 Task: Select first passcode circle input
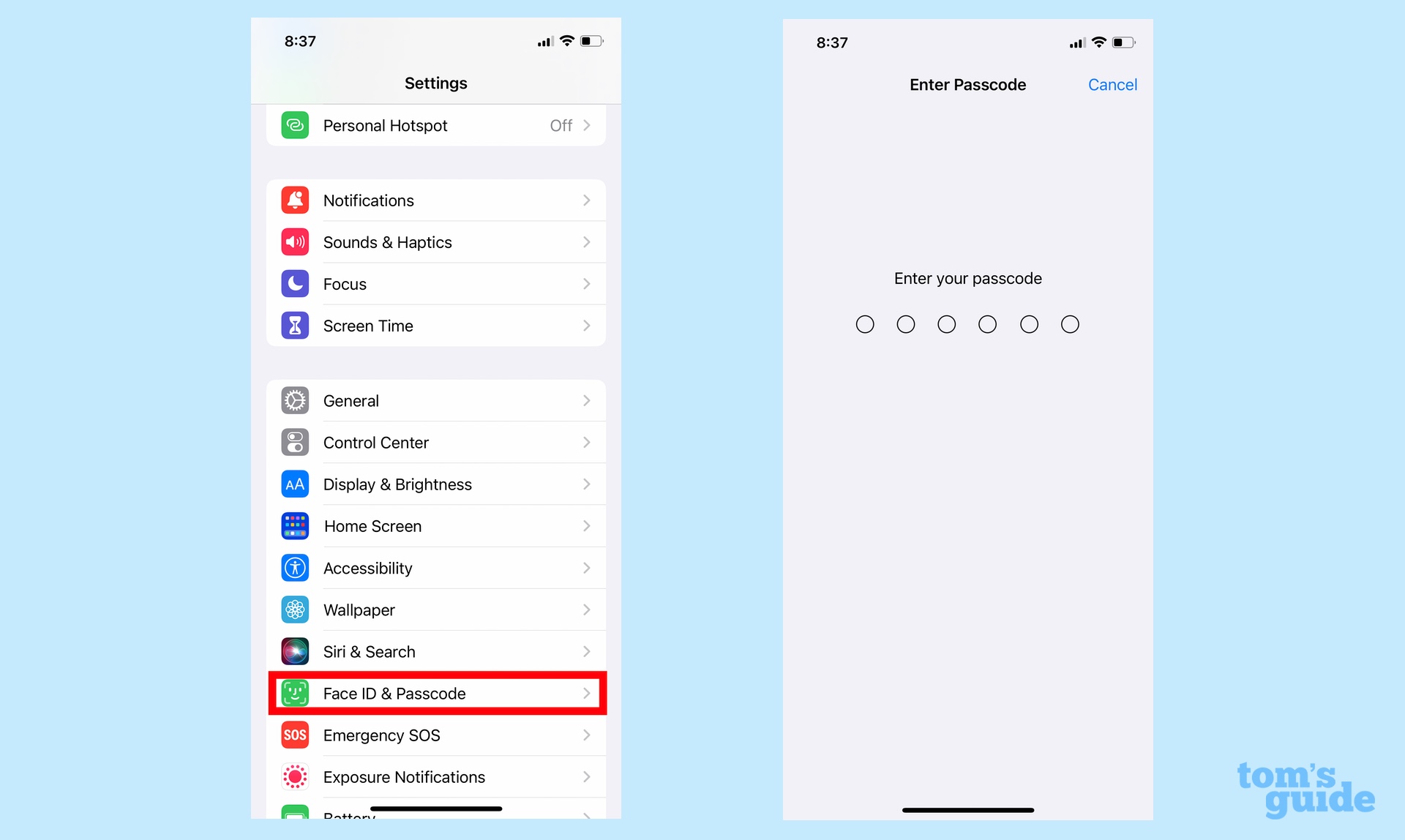[x=863, y=322]
